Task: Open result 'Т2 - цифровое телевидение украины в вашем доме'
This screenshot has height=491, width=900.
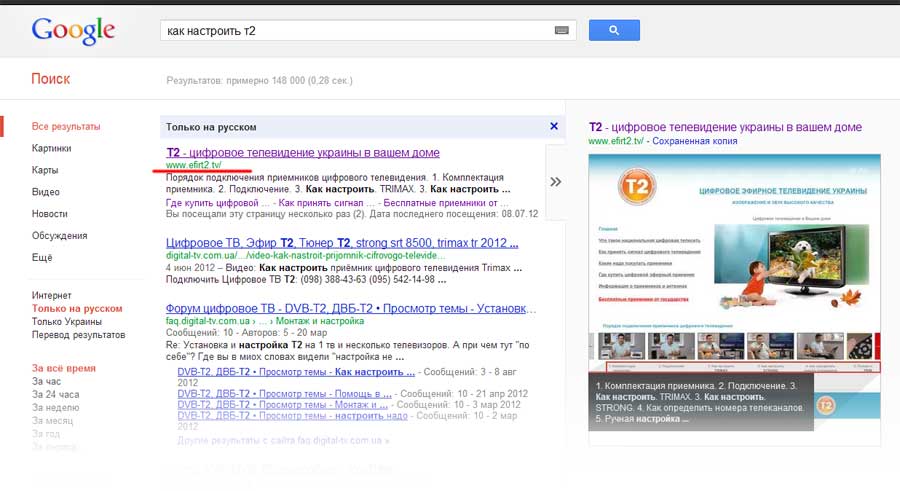Action: coord(303,153)
